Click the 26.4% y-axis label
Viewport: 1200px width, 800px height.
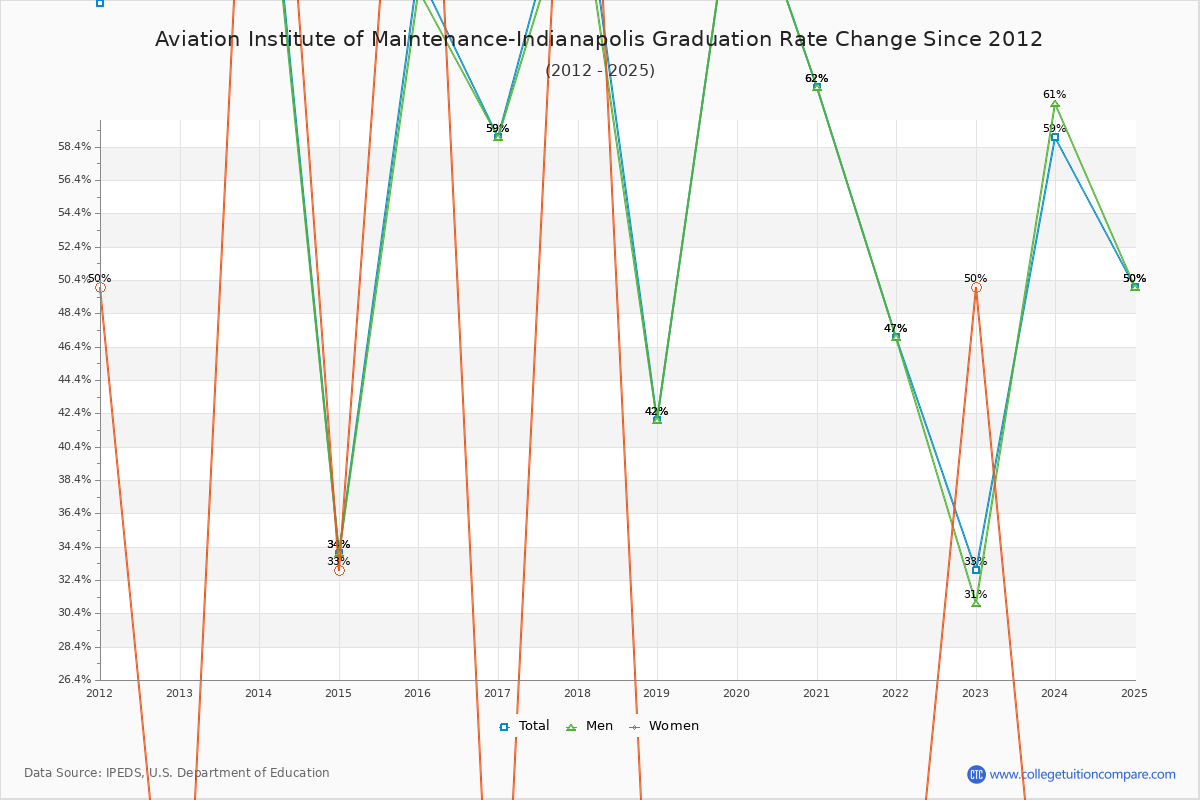click(x=76, y=680)
